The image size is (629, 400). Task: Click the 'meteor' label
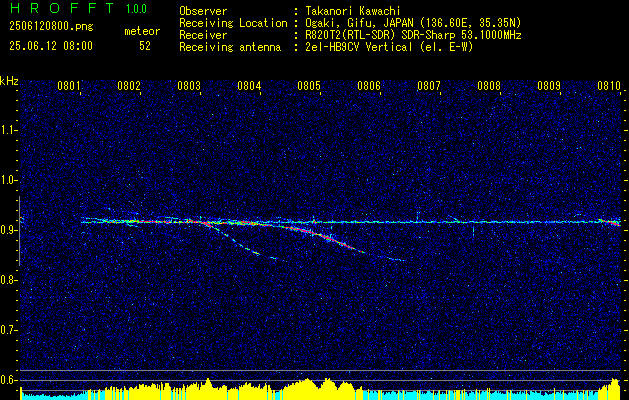[x=142, y=31]
